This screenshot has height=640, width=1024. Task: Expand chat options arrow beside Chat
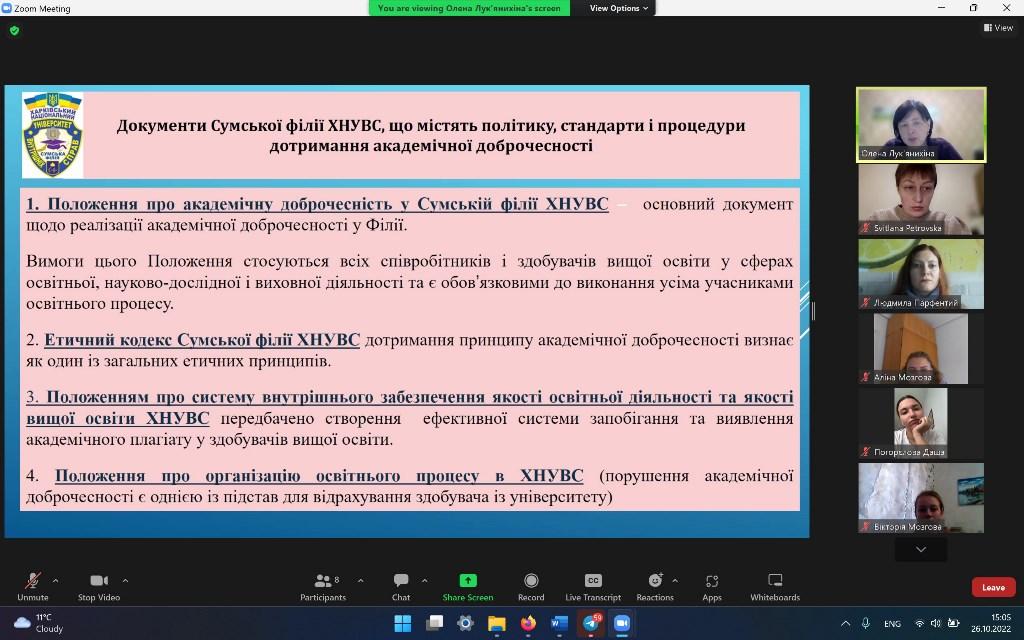[424, 580]
